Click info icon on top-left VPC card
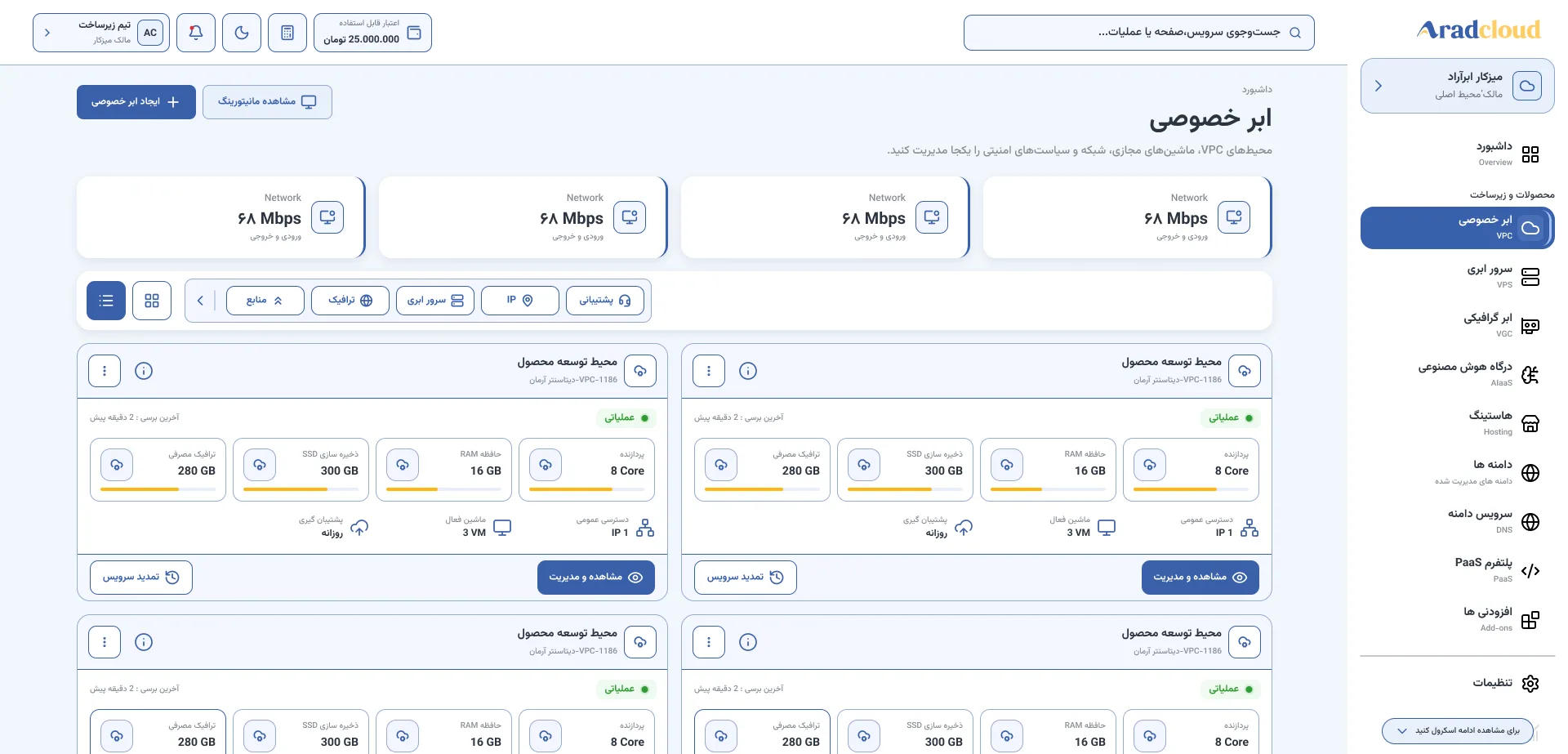The width and height of the screenshot is (1568, 754). (144, 371)
